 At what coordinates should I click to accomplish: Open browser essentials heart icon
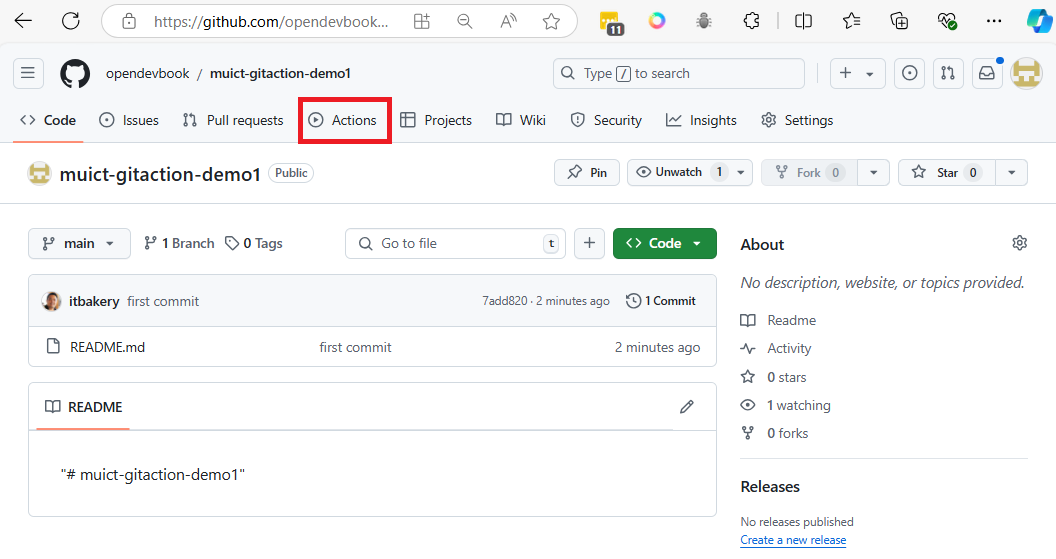click(x=947, y=22)
